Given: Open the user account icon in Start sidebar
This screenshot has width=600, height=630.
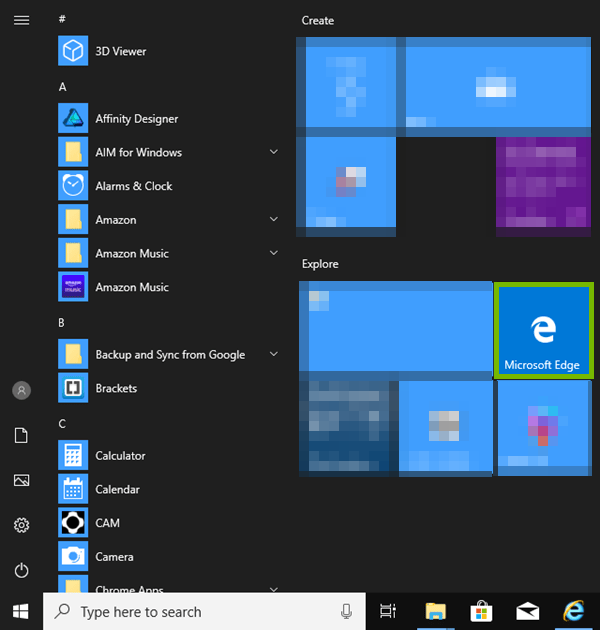Looking at the screenshot, I should (x=21, y=391).
